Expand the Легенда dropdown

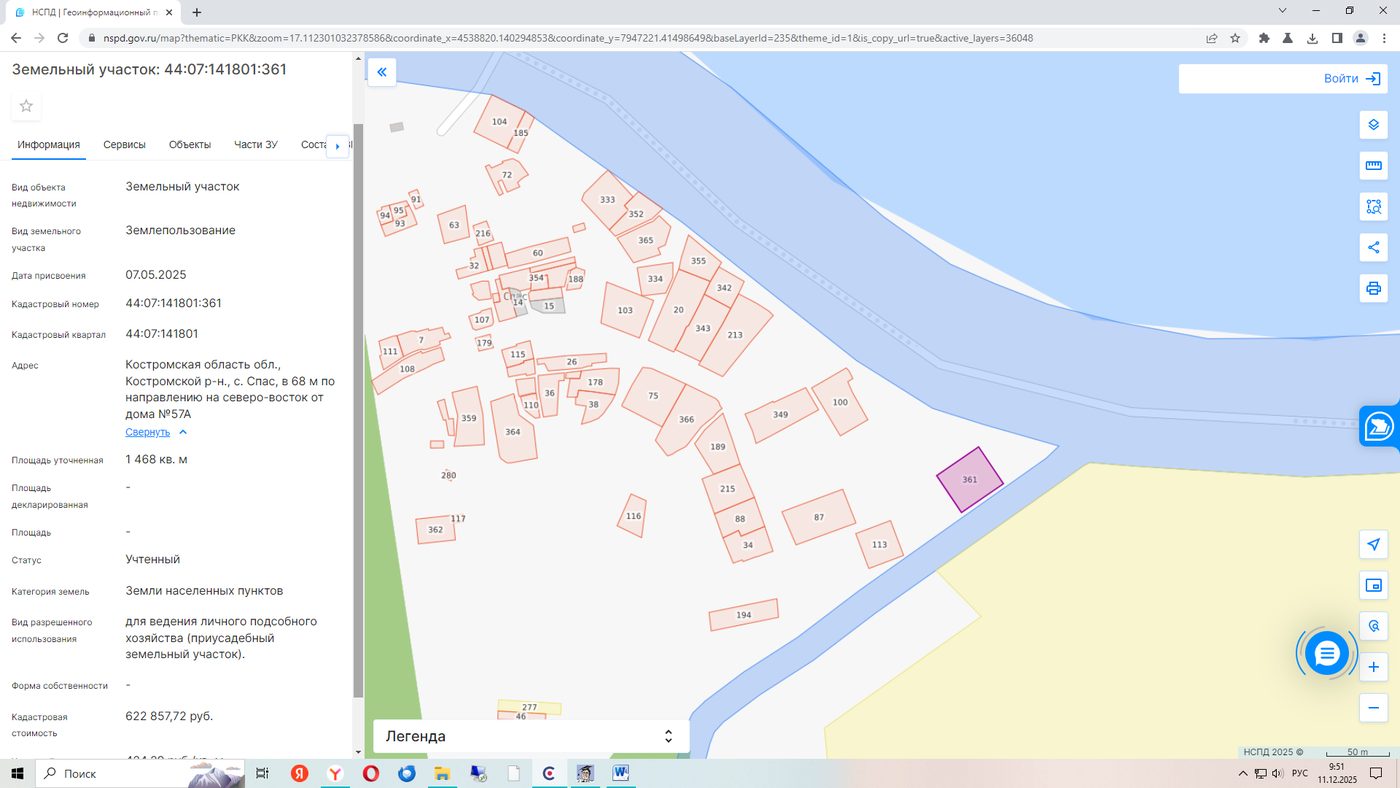coord(531,736)
